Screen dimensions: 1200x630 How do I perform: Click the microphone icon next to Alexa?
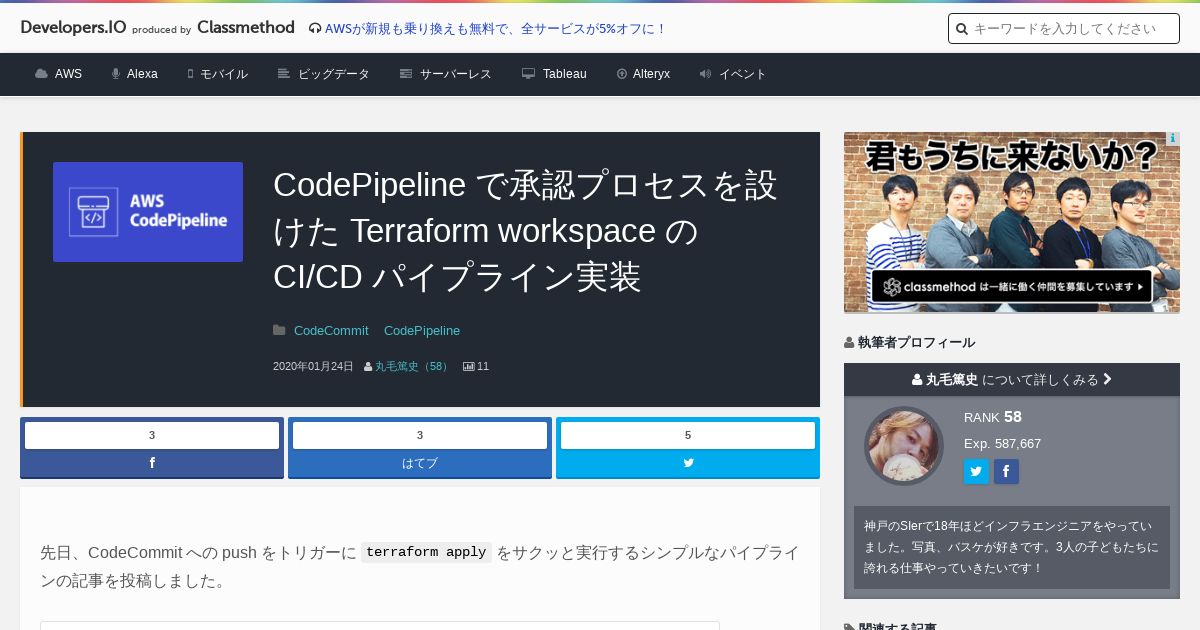[116, 74]
